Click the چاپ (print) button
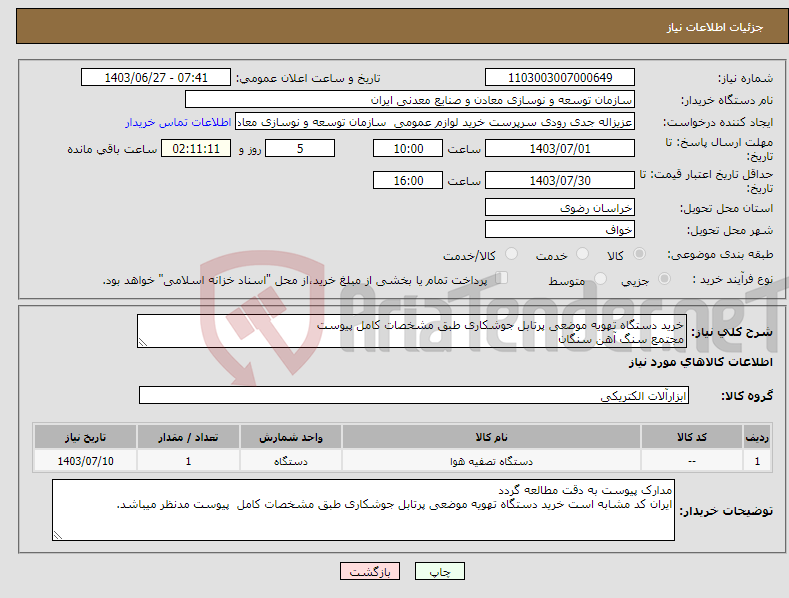The image size is (789, 598). pyautogui.click(x=439, y=571)
